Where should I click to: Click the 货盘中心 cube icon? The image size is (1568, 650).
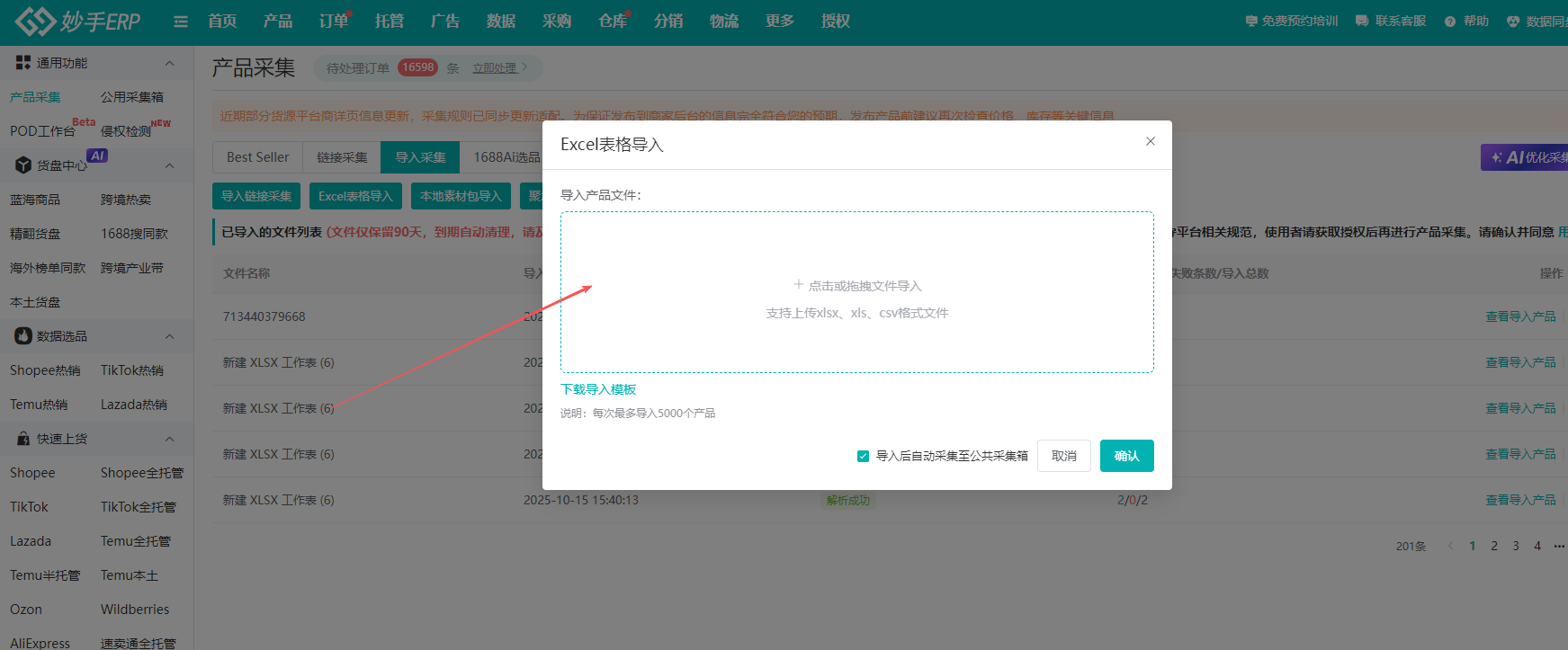[x=23, y=165]
